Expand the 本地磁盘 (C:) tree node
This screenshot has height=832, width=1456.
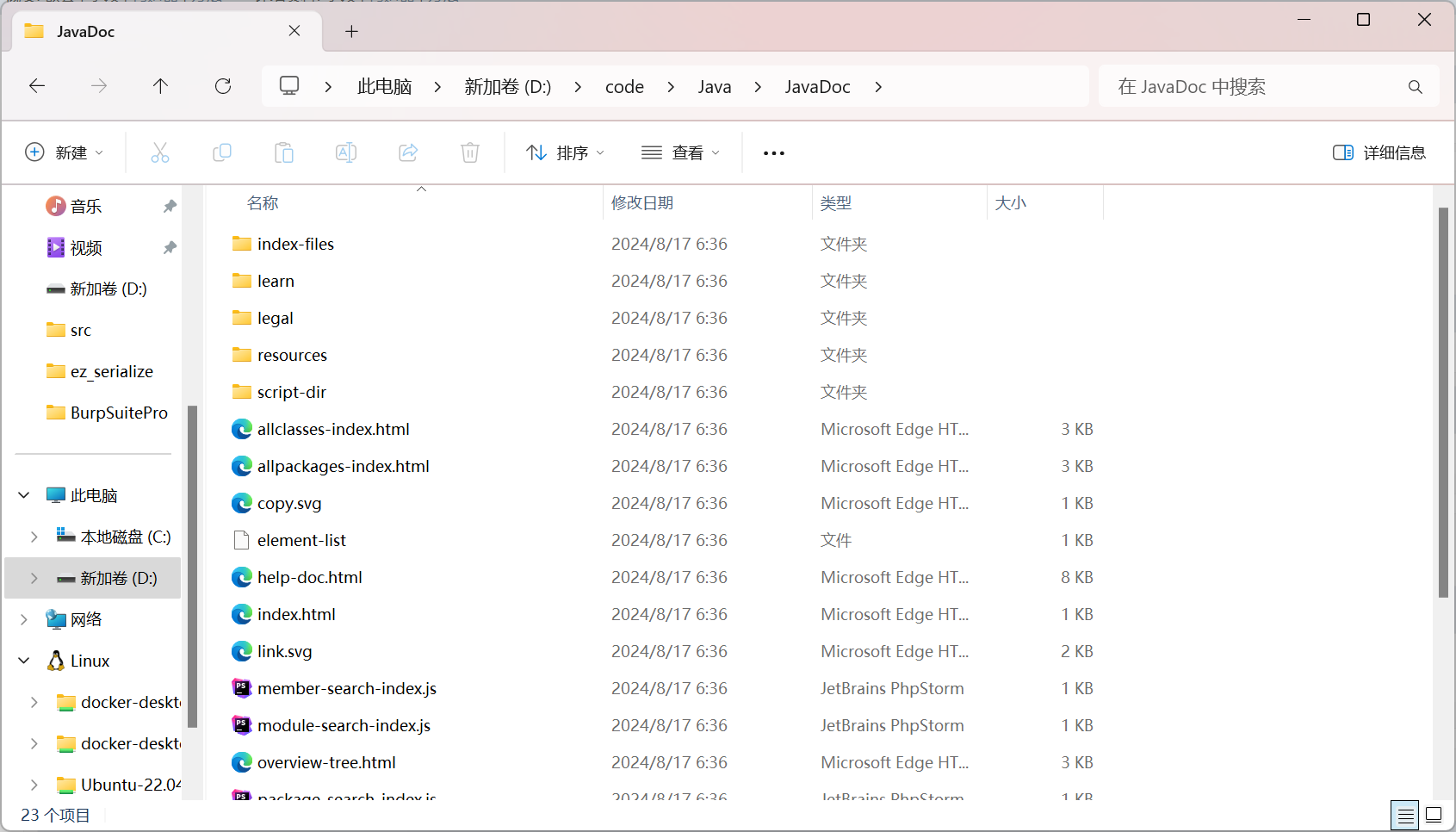34,537
